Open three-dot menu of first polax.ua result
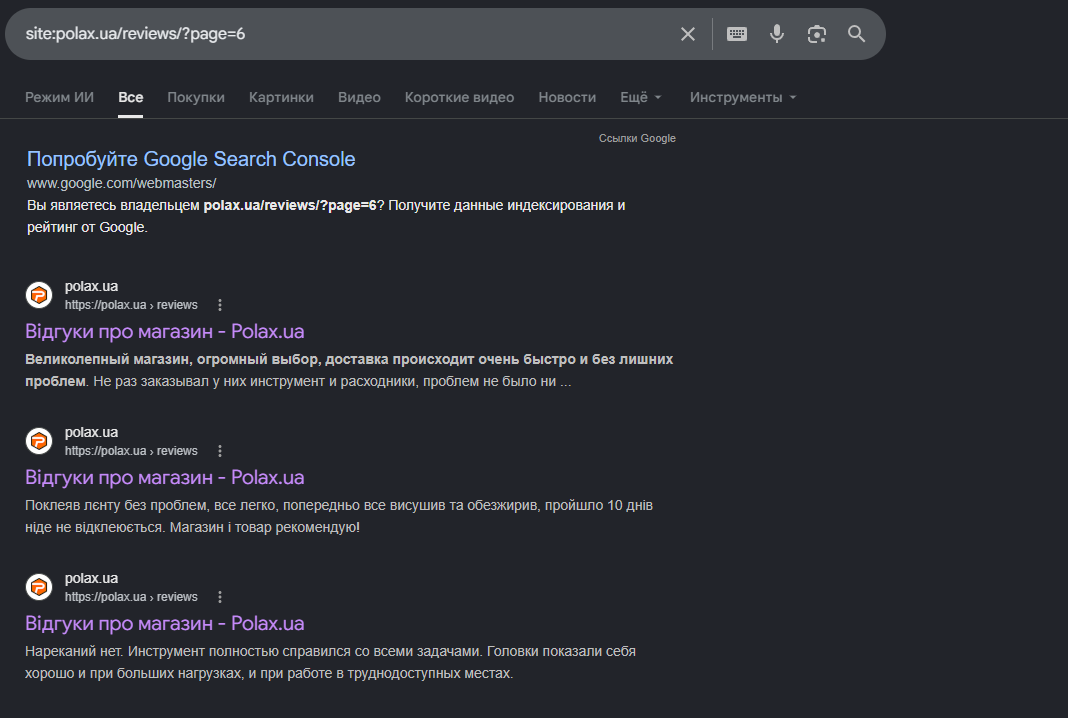1068x718 pixels. coord(219,305)
